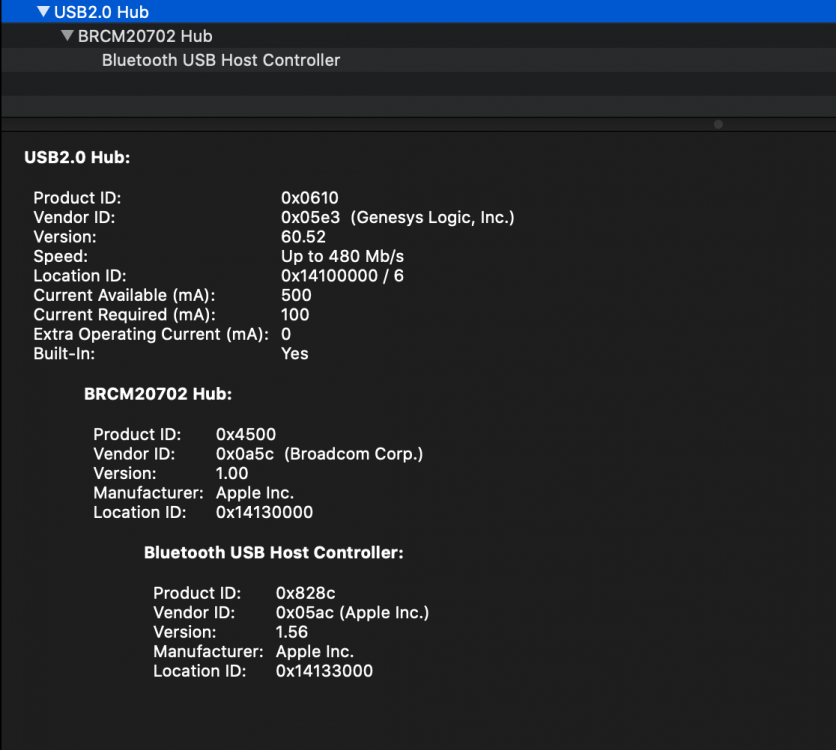Click the 'BRCM20702 Hub:' details heading
The width and height of the screenshot is (836, 750).
(x=158, y=394)
